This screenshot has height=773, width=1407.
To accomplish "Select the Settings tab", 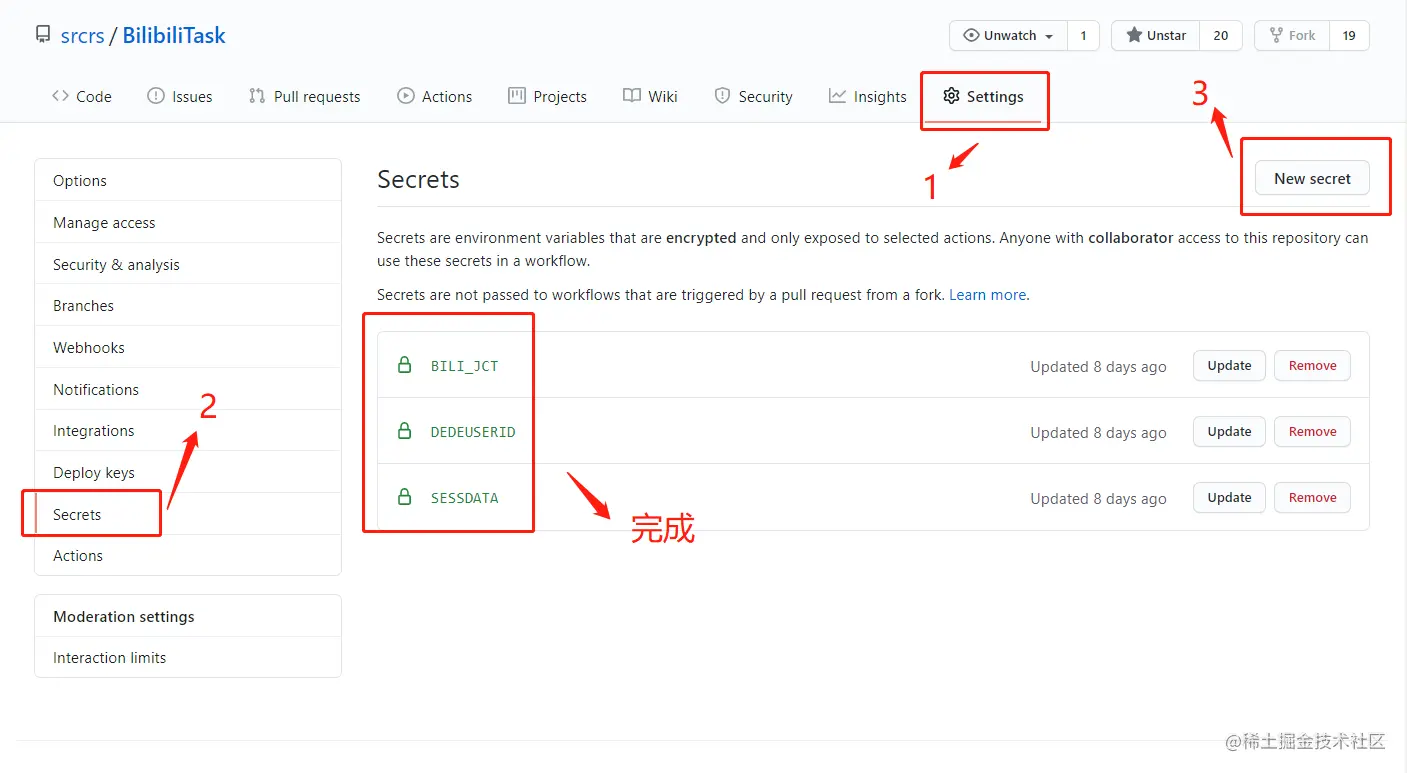I will point(983,96).
